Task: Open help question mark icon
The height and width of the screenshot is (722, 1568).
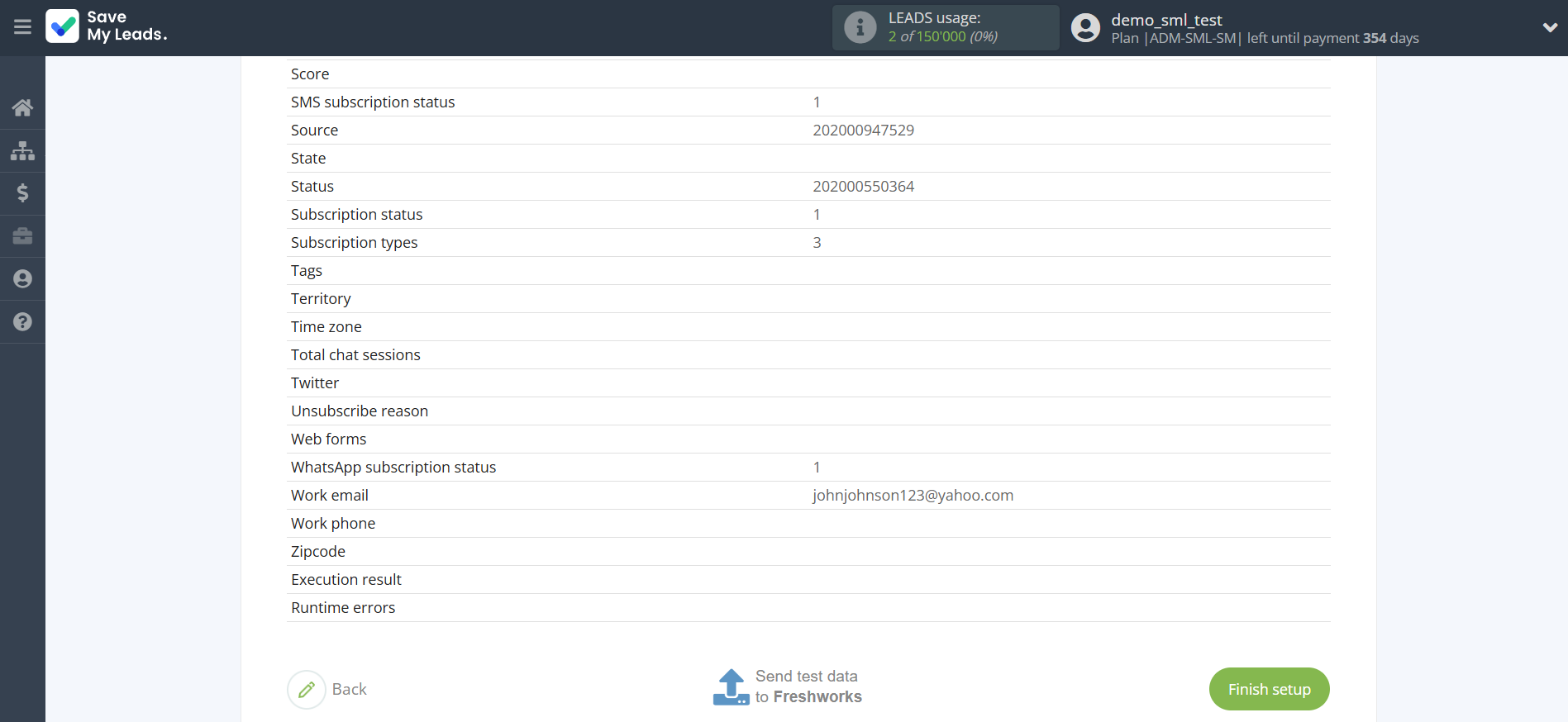Action: pos(22,322)
